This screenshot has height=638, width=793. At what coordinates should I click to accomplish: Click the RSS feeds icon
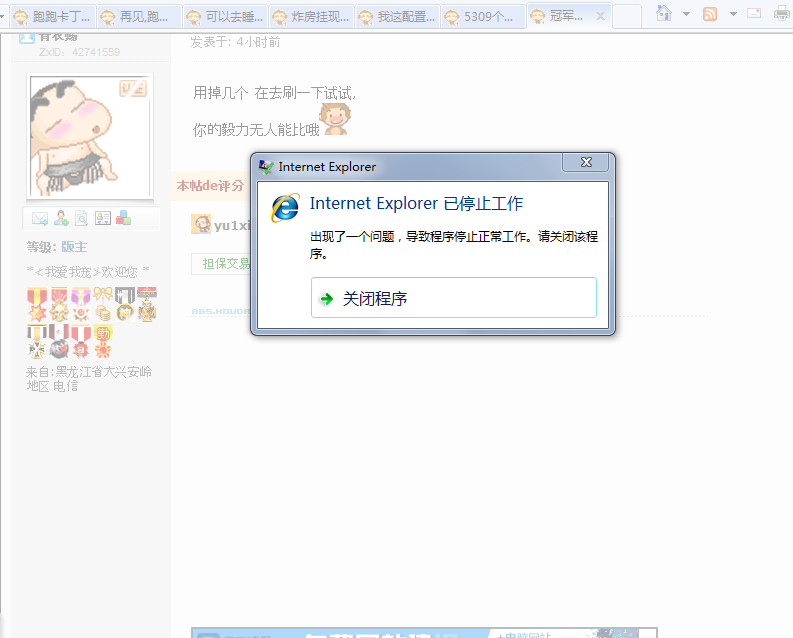click(x=710, y=14)
